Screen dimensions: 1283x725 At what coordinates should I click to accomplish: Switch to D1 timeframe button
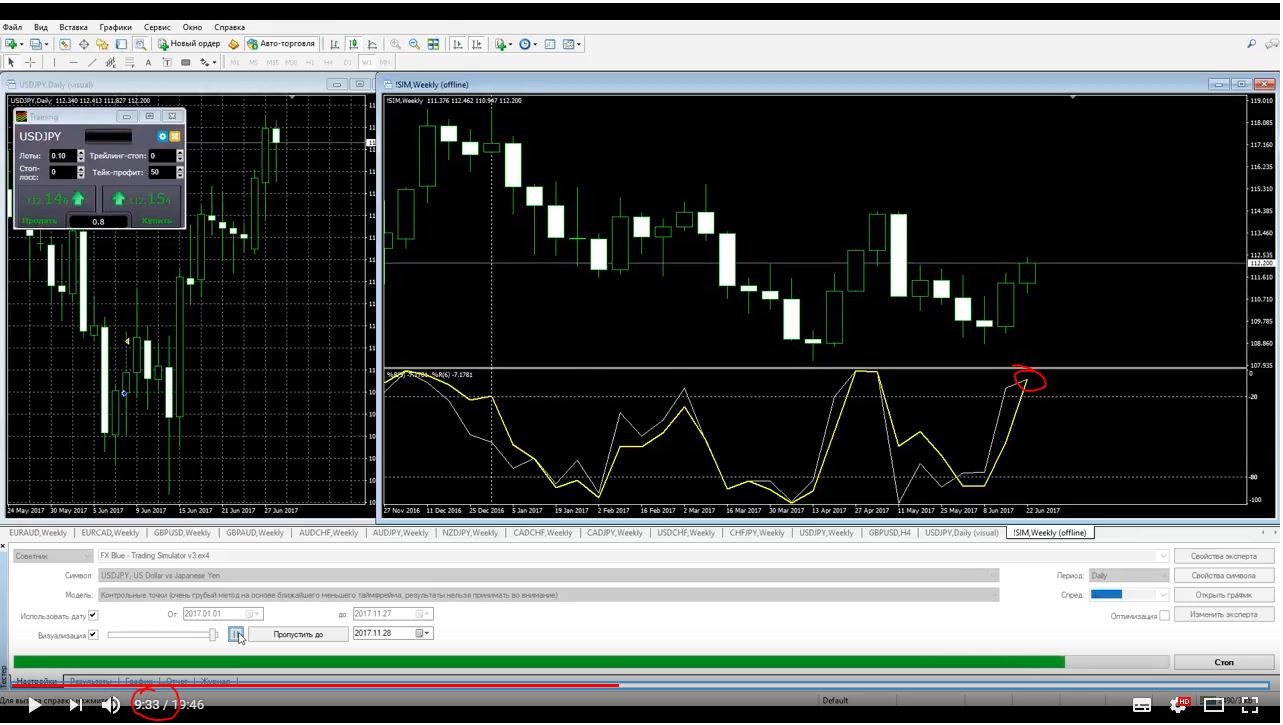point(347,62)
